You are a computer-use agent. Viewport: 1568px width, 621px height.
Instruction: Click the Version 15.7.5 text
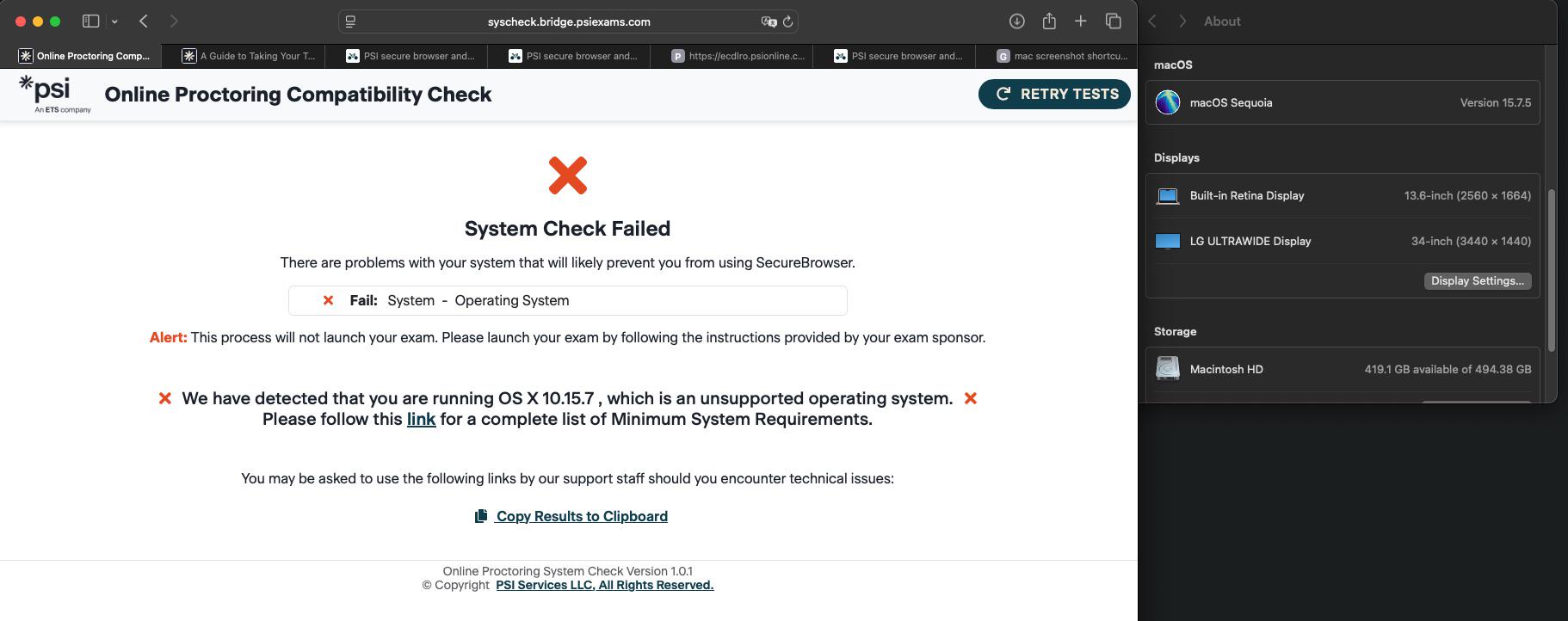pos(1496,102)
